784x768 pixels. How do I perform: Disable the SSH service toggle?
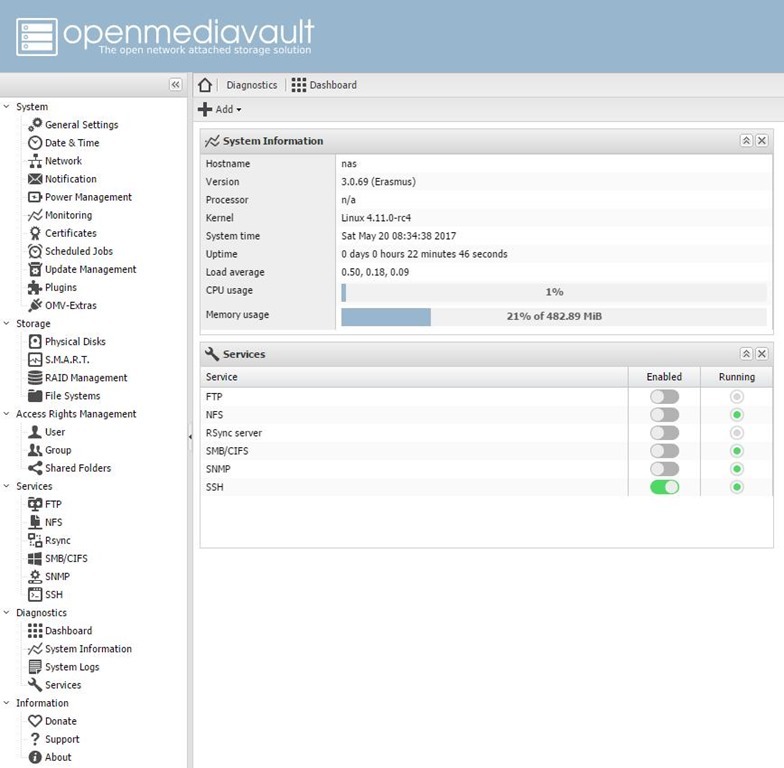(664, 487)
